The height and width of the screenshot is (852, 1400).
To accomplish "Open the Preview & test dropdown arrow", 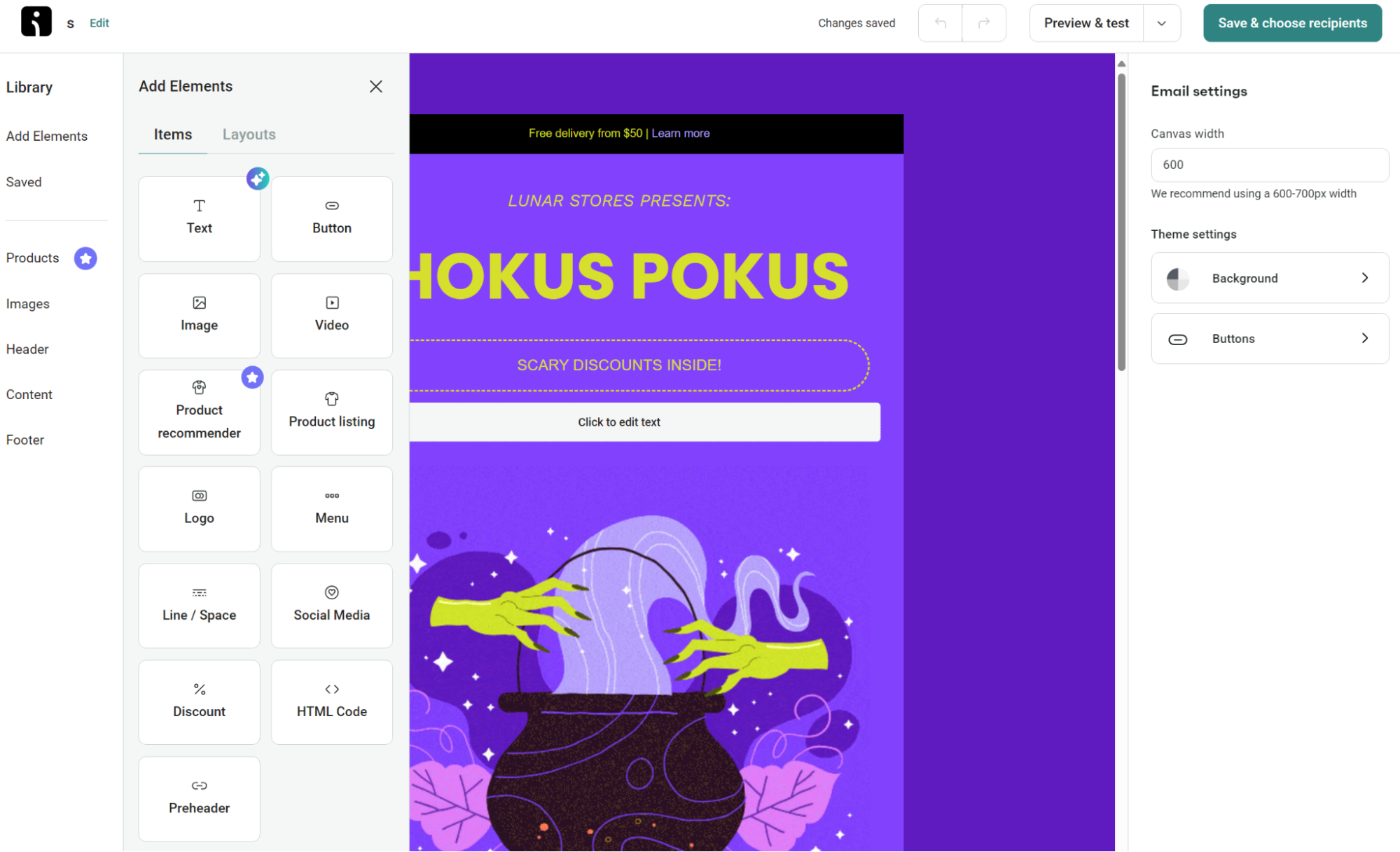I will [1162, 23].
